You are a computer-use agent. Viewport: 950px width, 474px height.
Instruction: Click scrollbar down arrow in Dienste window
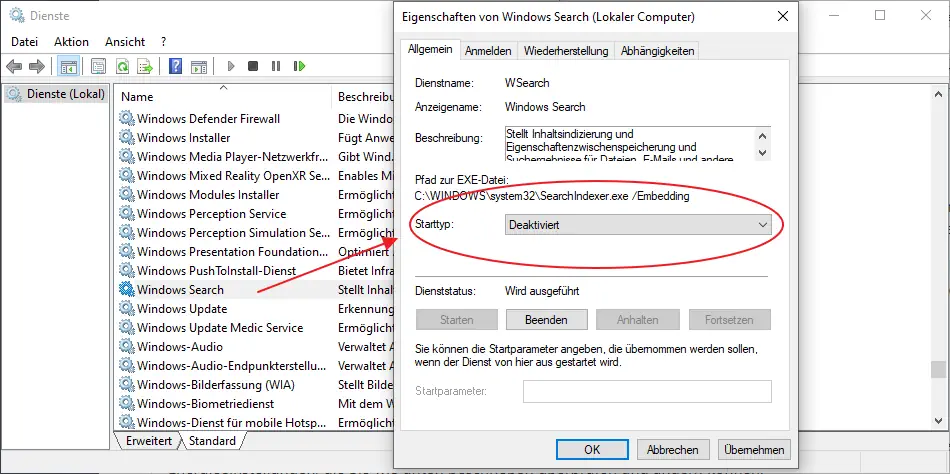938,420
